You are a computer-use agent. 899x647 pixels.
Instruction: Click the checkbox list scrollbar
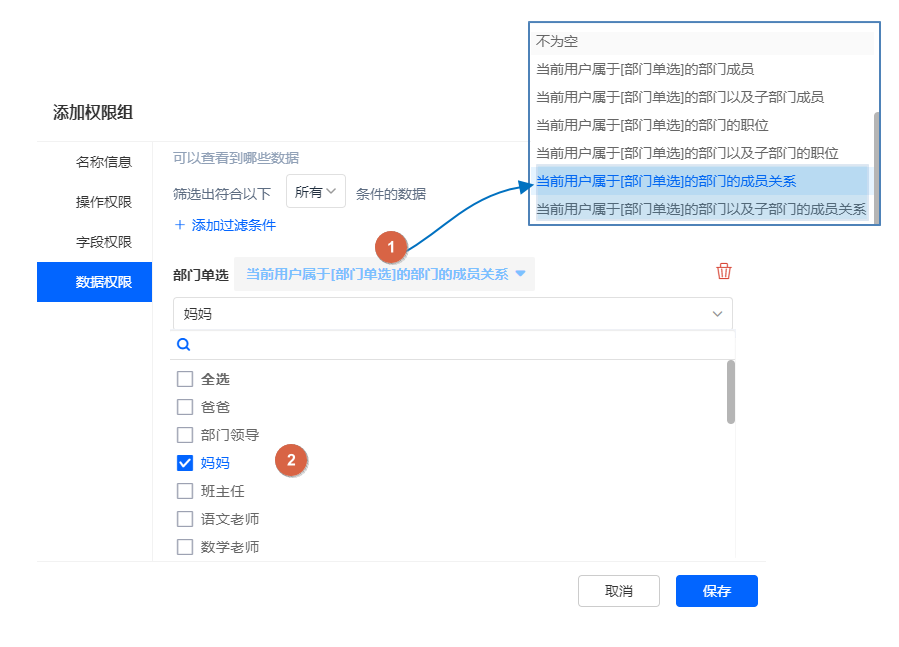pyautogui.click(x=730, y=392)
